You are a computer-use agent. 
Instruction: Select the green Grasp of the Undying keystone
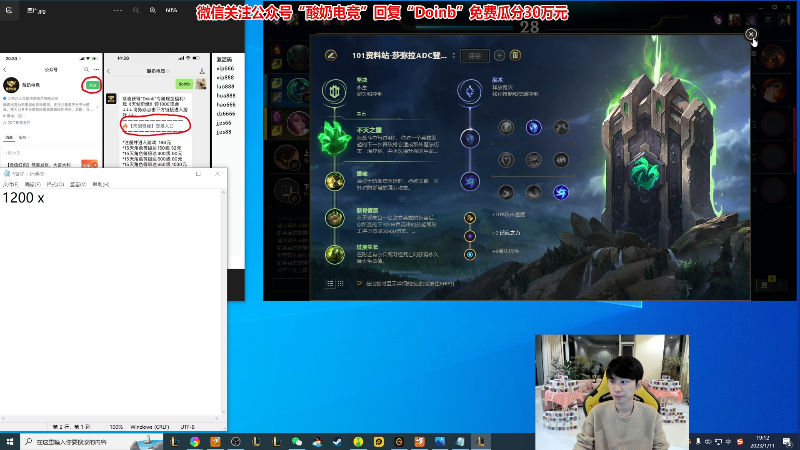[335, 138]
